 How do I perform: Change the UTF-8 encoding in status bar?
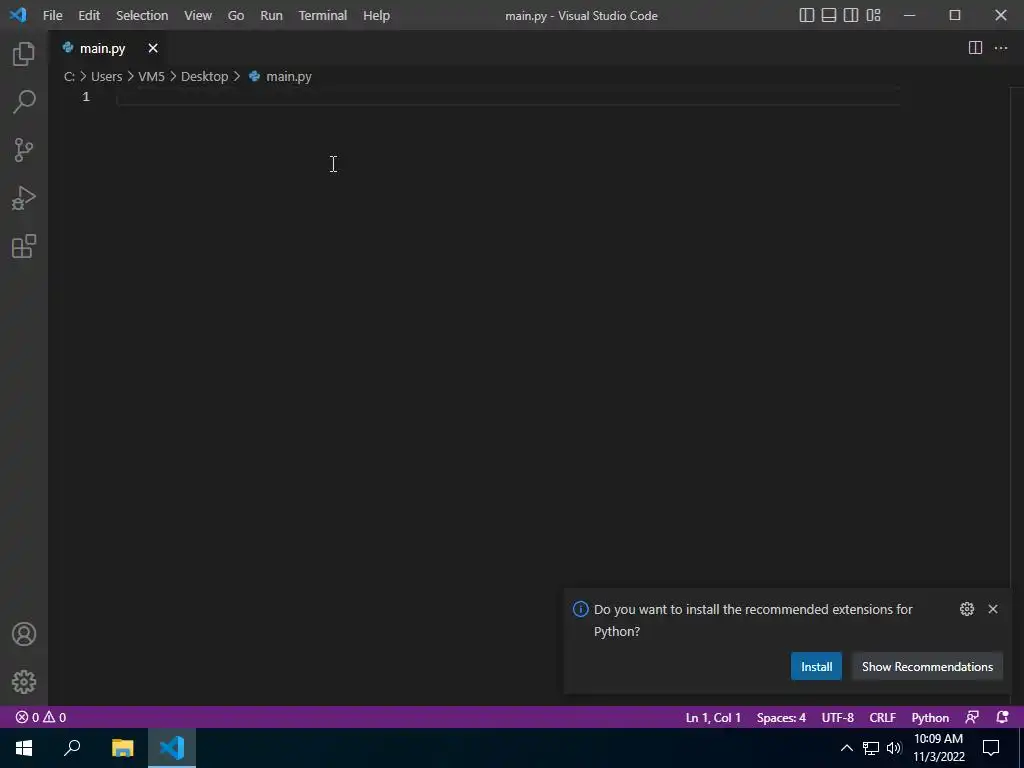point(837,717)
